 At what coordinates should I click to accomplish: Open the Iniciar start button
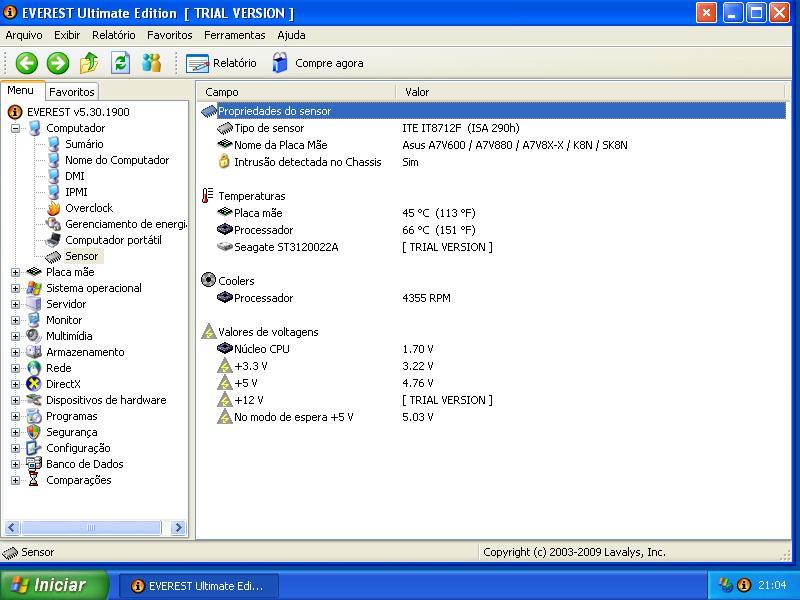click(x=54, y=585)
